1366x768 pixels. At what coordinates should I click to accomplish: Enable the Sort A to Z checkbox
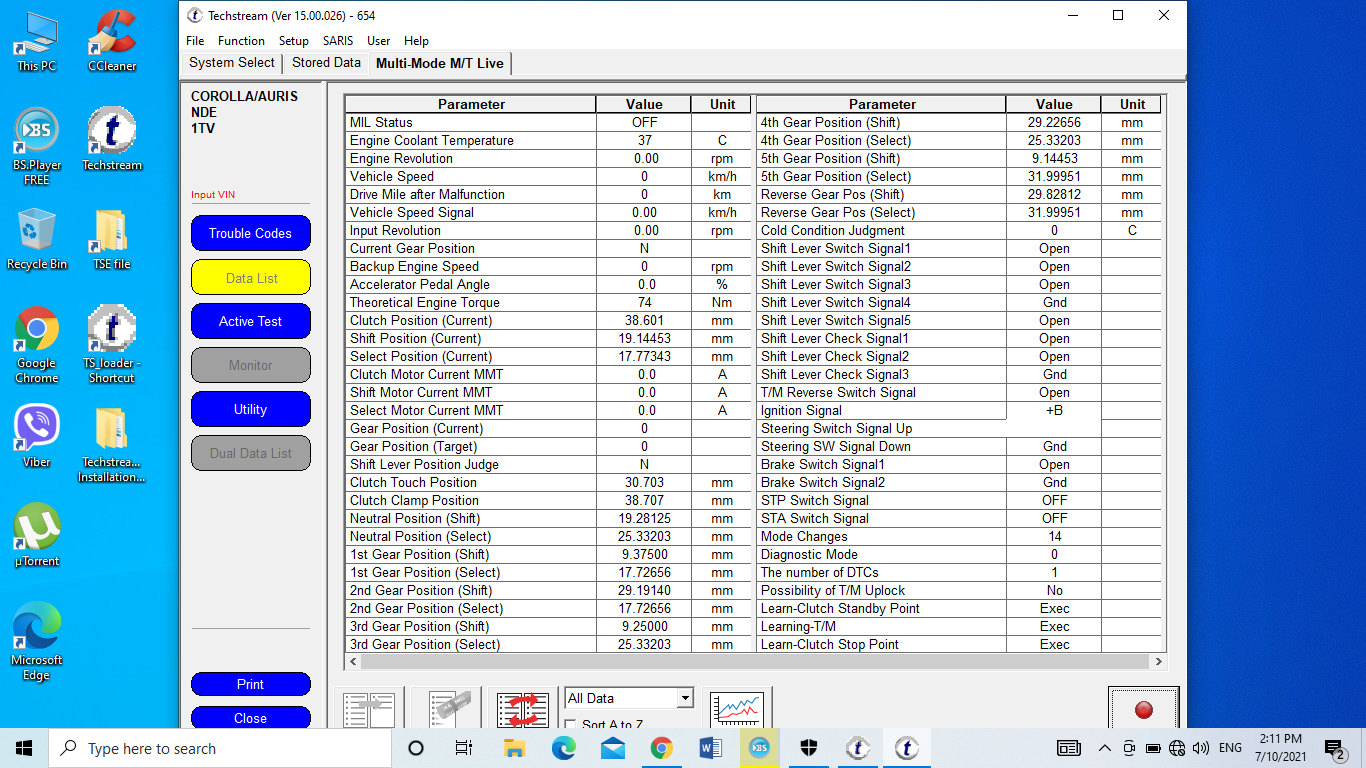(569, 724)
